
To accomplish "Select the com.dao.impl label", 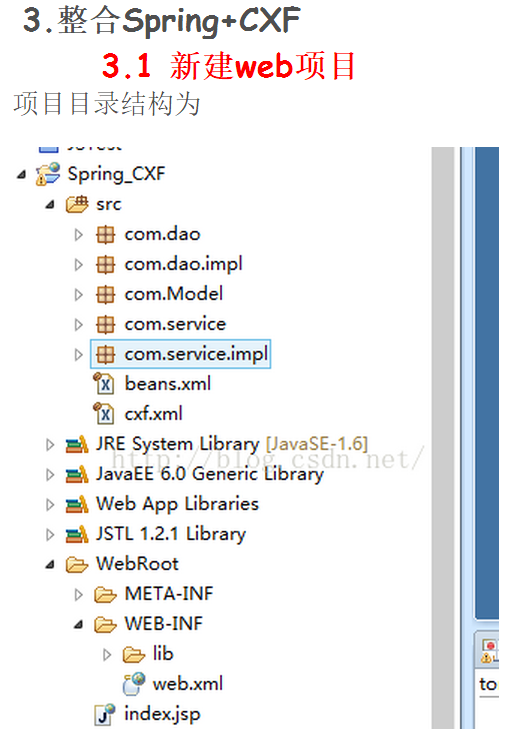I will tap(184, 265).
